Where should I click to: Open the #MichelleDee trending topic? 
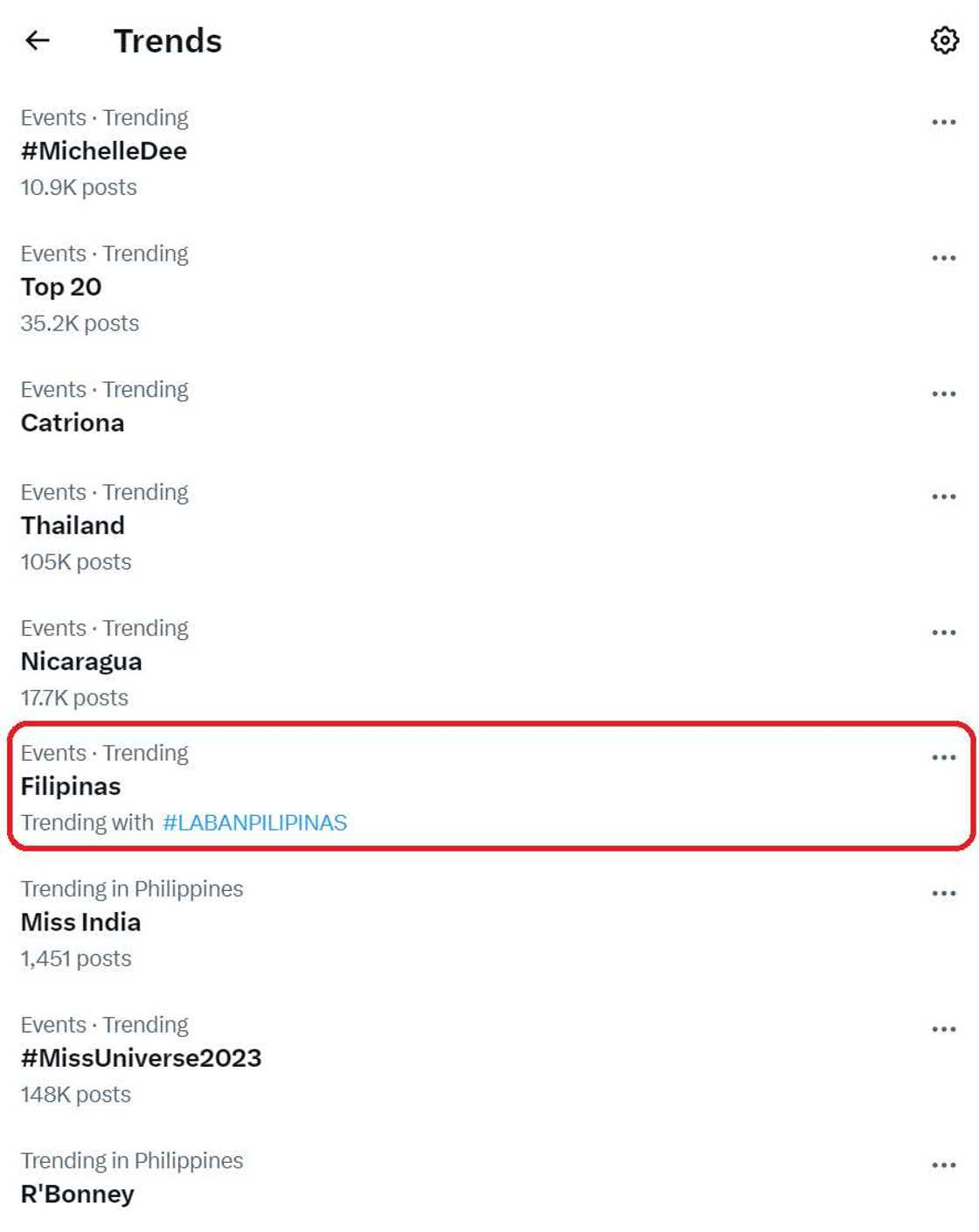(x=104, y=151)
